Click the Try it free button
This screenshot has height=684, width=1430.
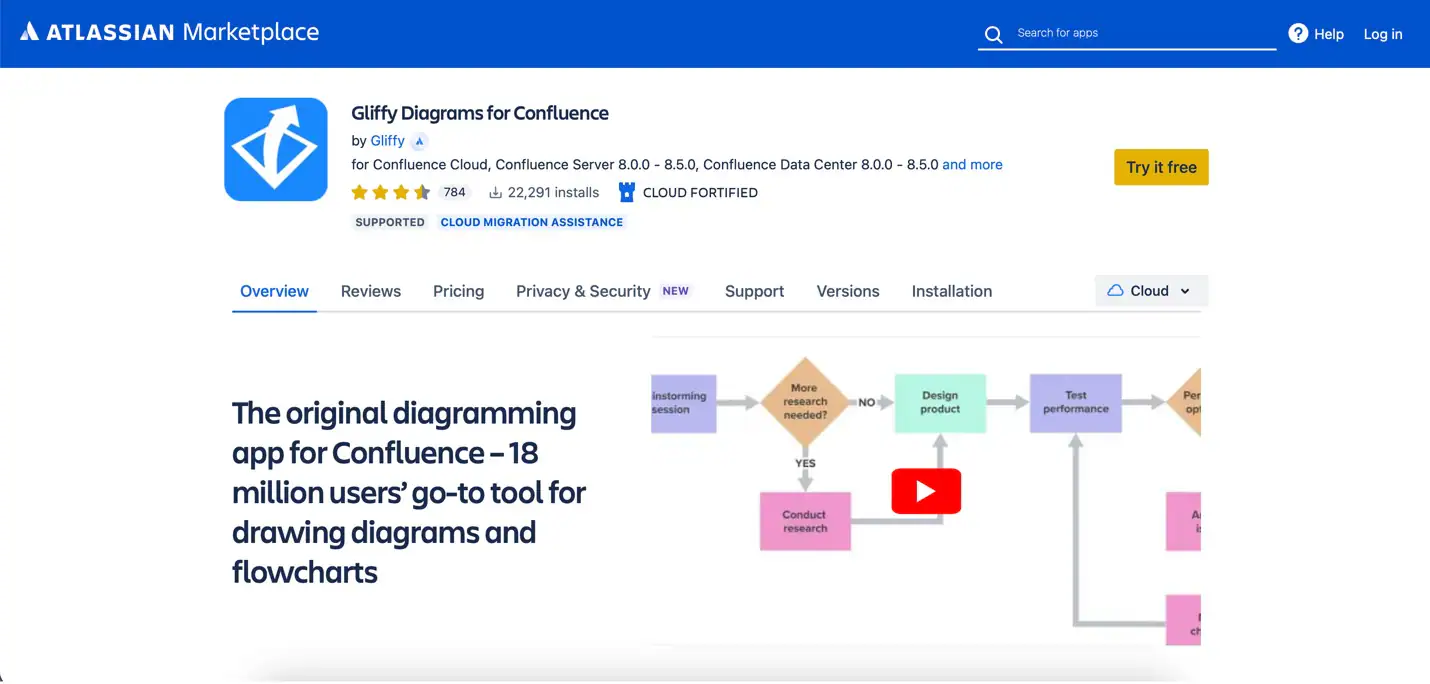(1161, 167)
